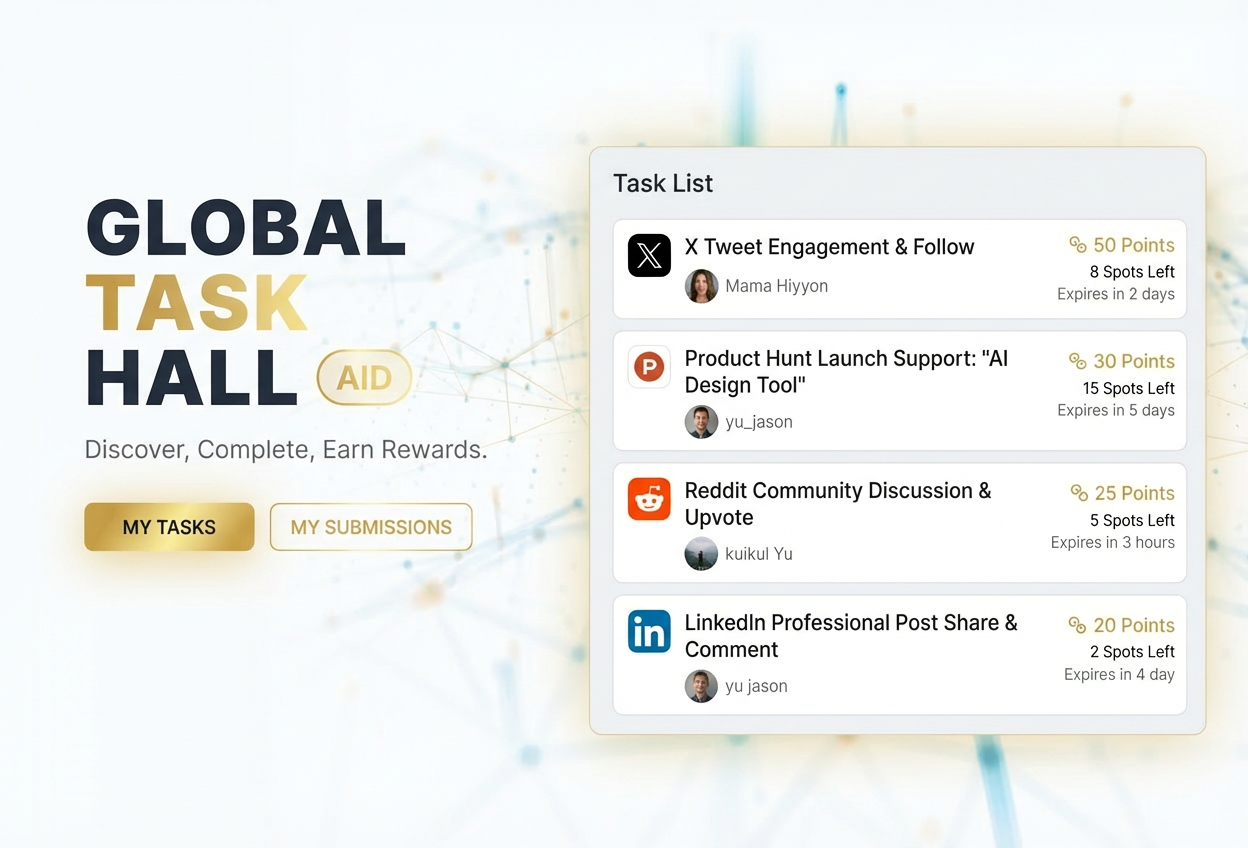Click the points icon beside 20 Points

tap(1078, 625)
